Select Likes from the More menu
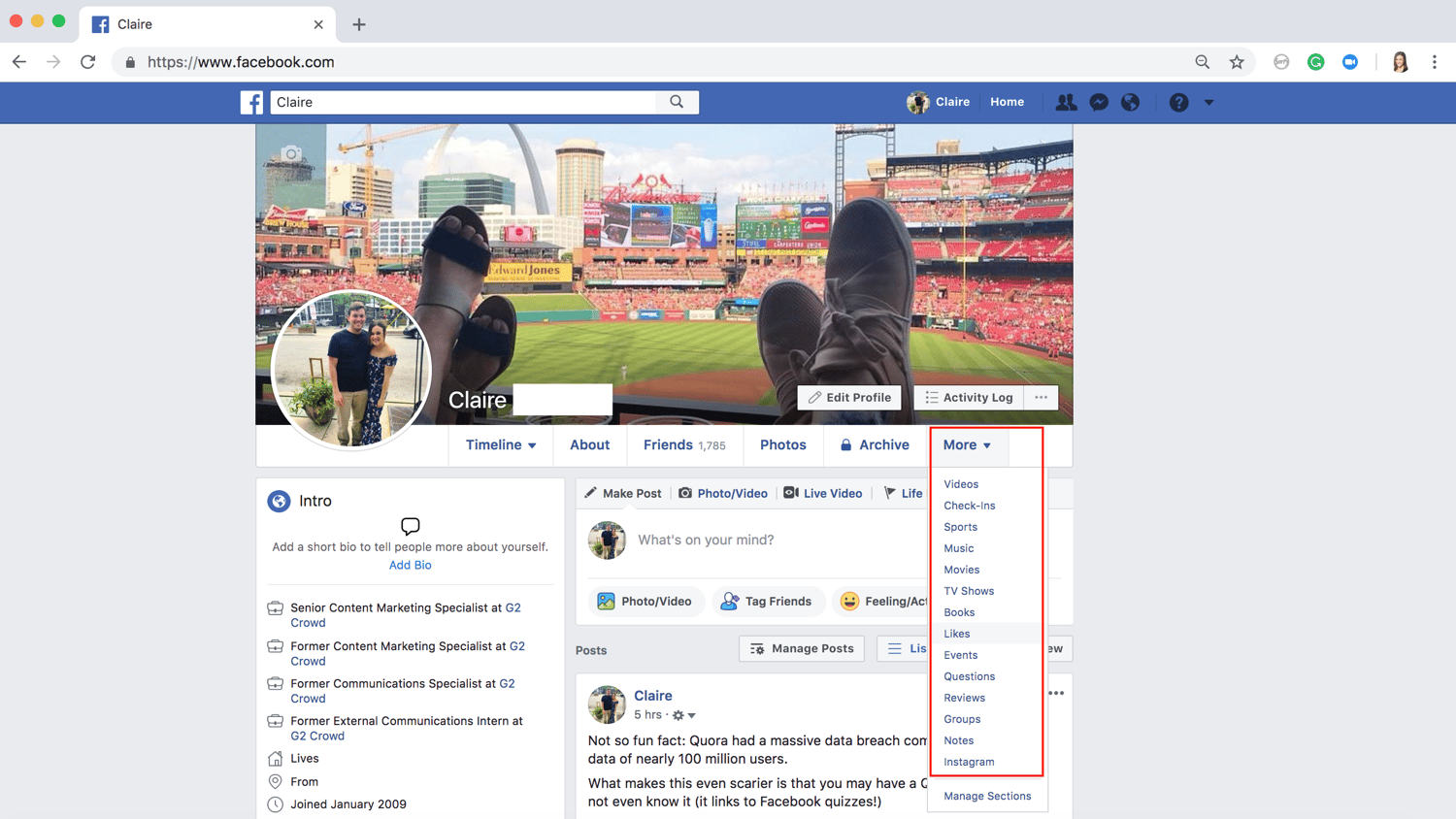The width and height of the screenshot is (1456, 819). pyautogui.click(x=956, y=633)
